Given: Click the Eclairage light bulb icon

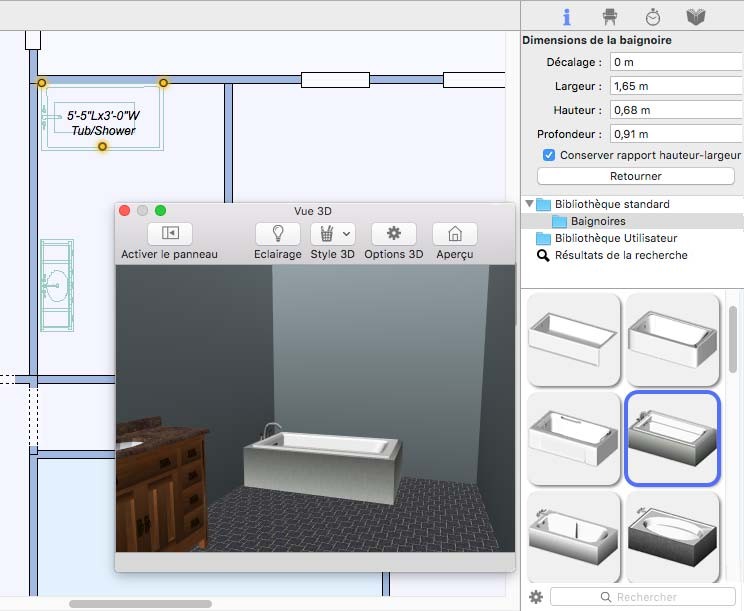Looking at the screenshot, I should [x=278, y=233].
